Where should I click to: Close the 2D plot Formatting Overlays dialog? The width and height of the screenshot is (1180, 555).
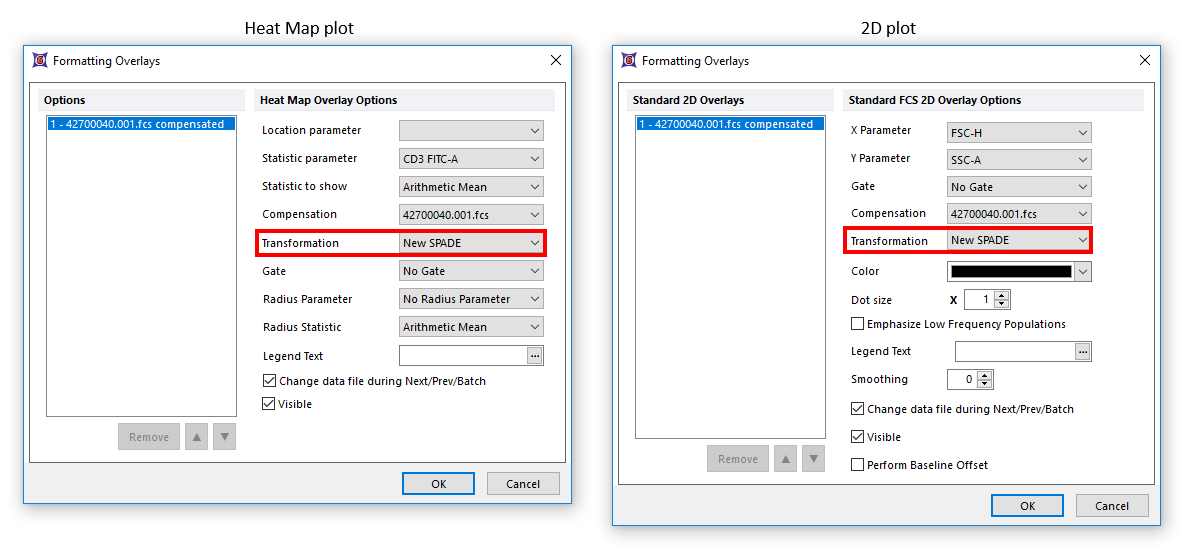(1145, 60)
